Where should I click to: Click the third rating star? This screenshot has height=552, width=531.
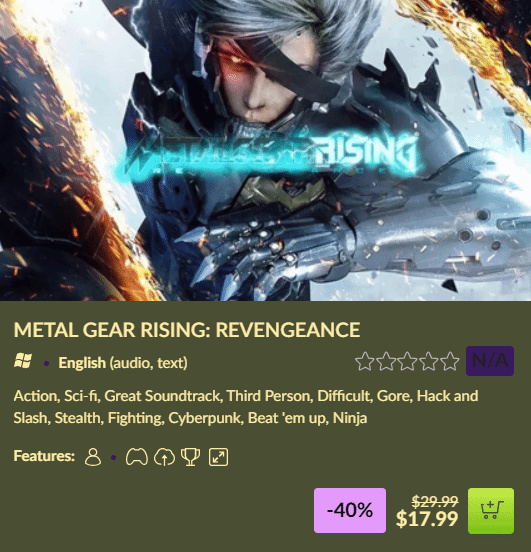pos(407,361)
